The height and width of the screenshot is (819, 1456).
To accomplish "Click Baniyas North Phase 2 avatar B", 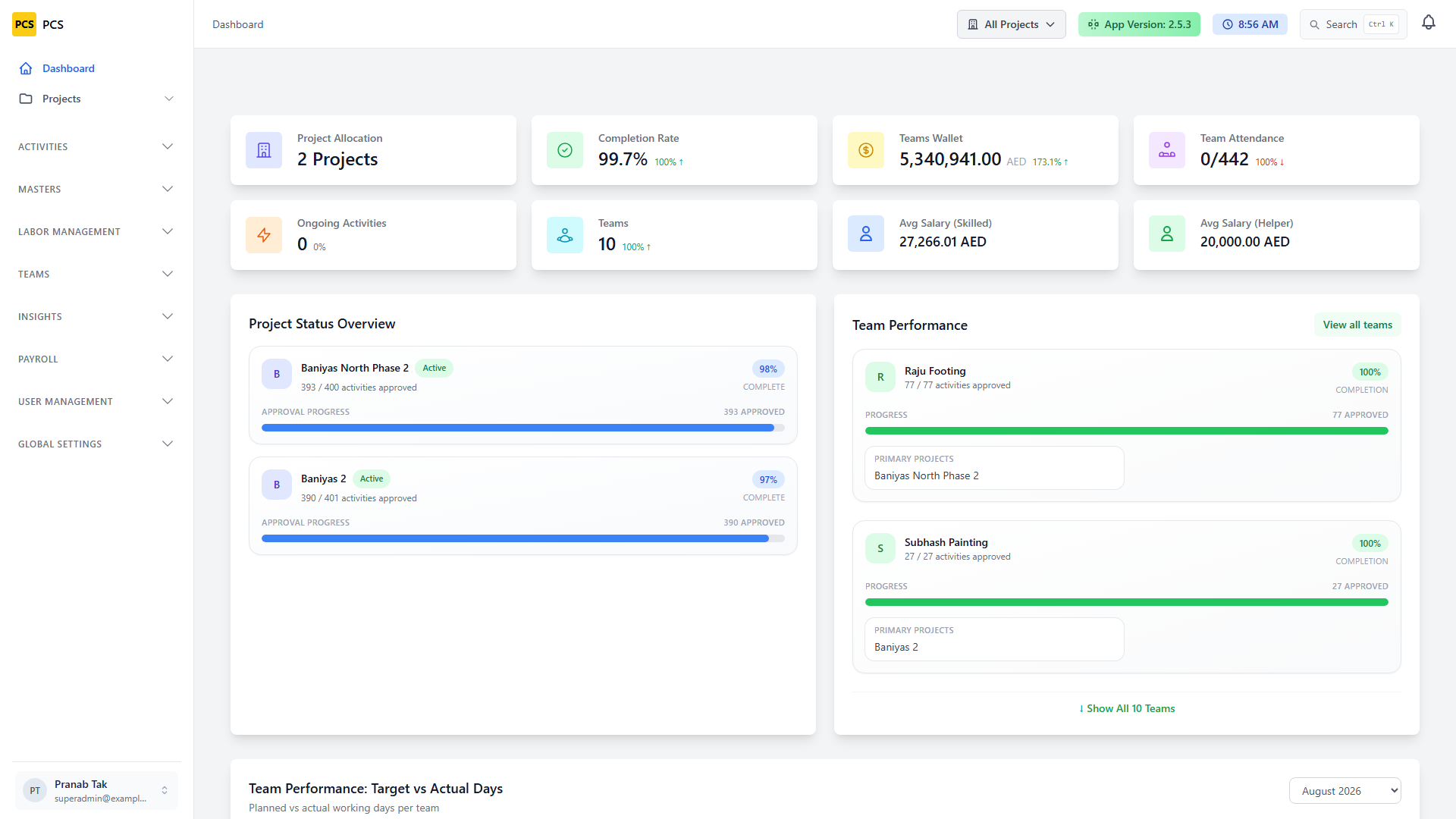I will [277, 374].
